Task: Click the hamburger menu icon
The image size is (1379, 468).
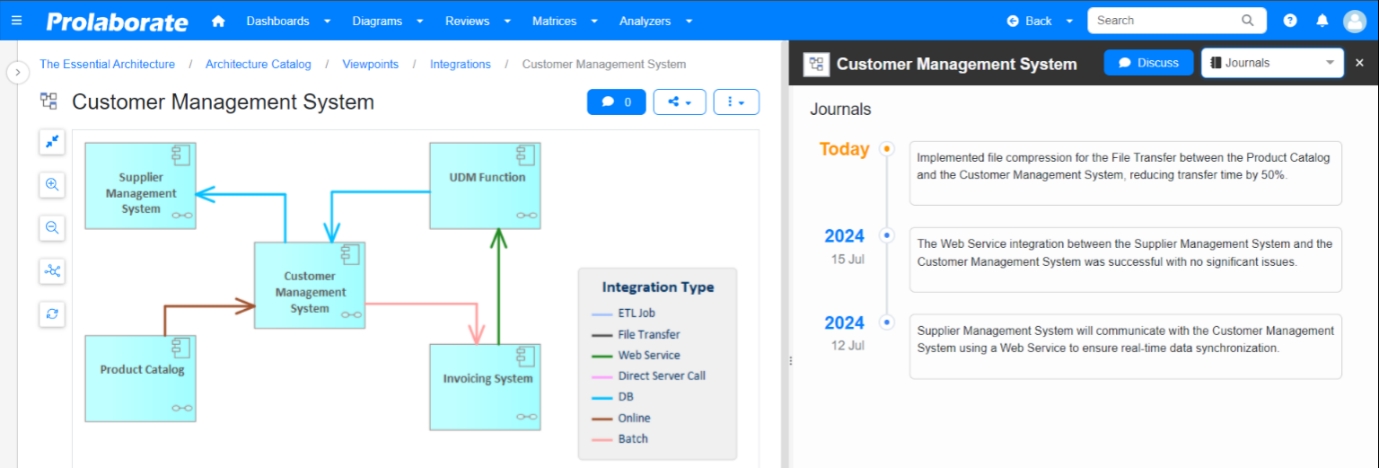Action: [x=16, y=21]
